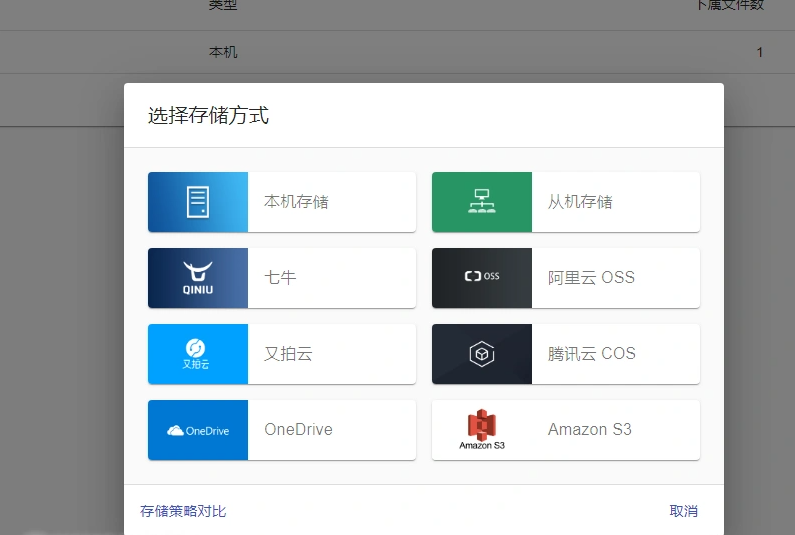Click the Tencent COS hexagon cube icon
Screen dimensions: 795x535
481,354
